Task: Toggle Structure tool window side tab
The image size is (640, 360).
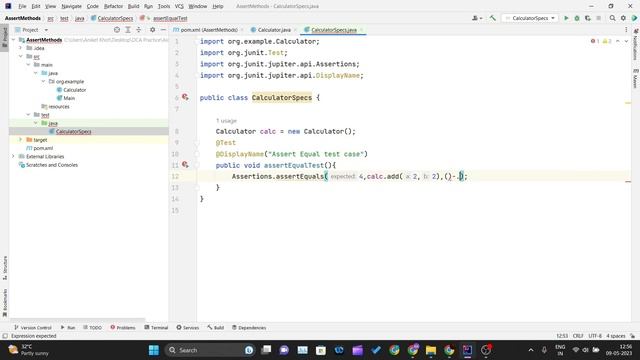Action: (4, 268)
